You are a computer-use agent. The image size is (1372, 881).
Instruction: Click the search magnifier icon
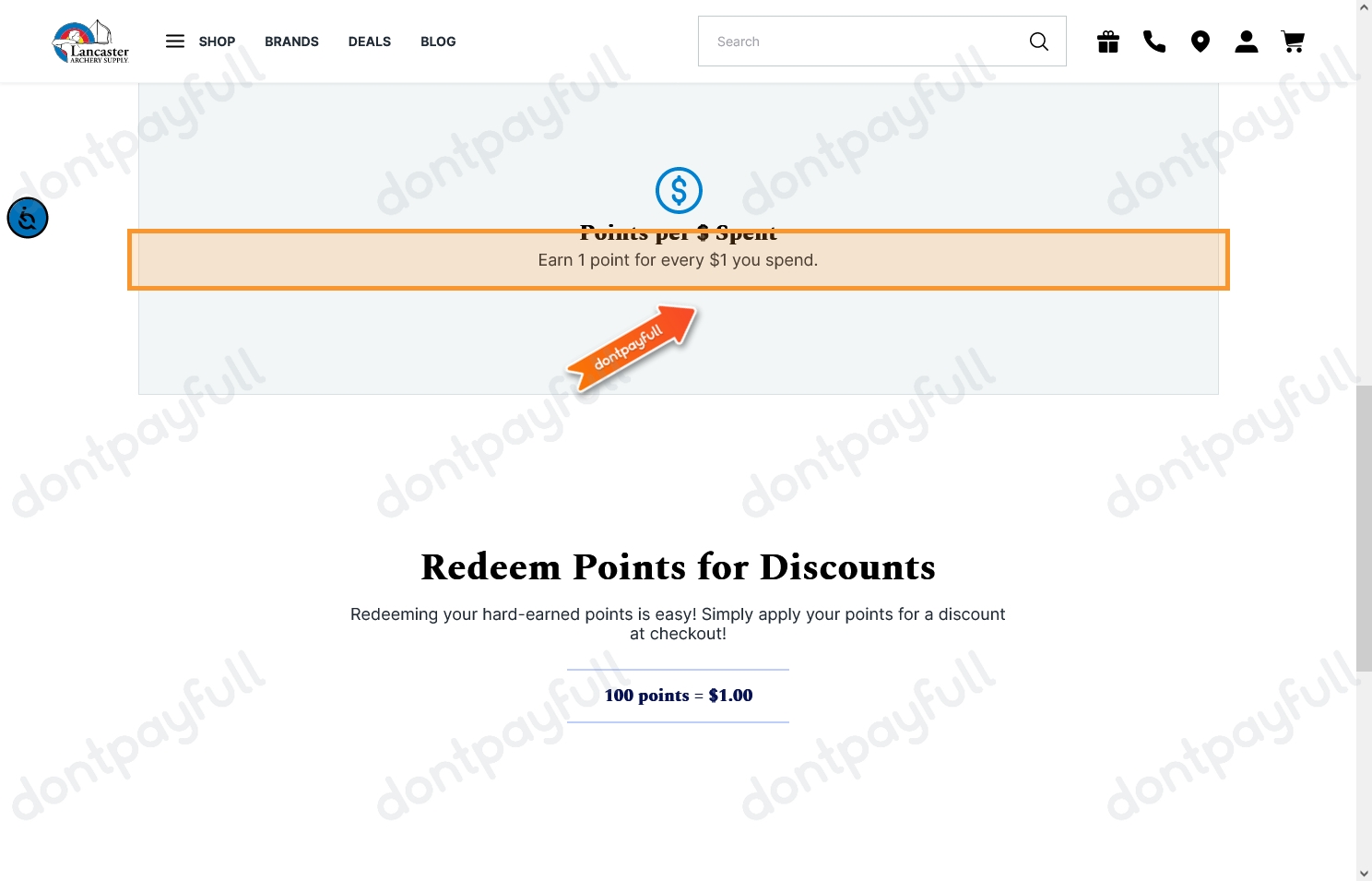coord(1038,42)
